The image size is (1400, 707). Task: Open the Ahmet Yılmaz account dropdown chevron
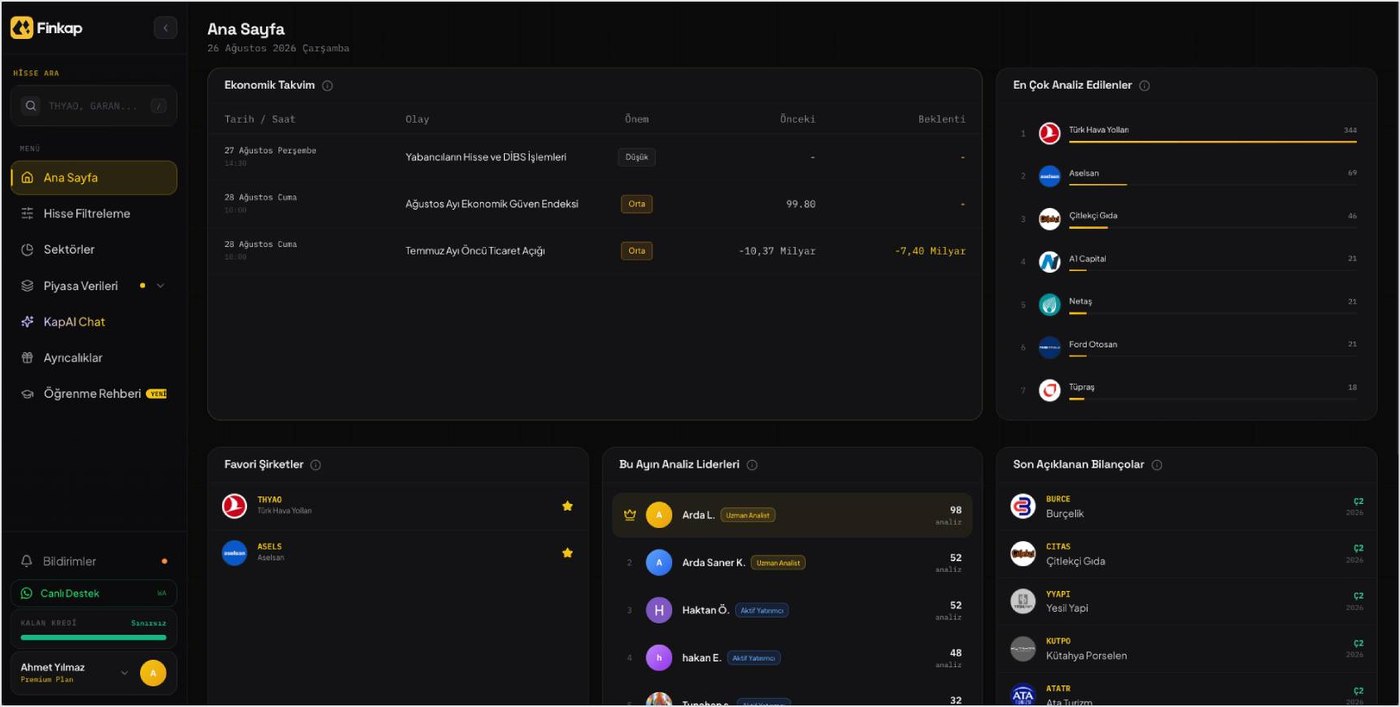(x=124, y=673)
